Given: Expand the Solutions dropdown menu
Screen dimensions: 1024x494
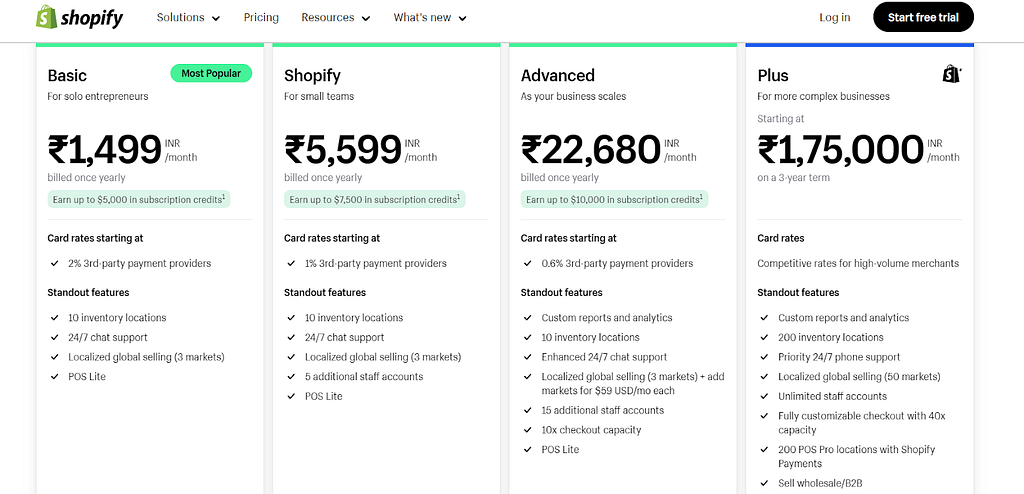Looking at the screenshot, I should pos(188,18).
